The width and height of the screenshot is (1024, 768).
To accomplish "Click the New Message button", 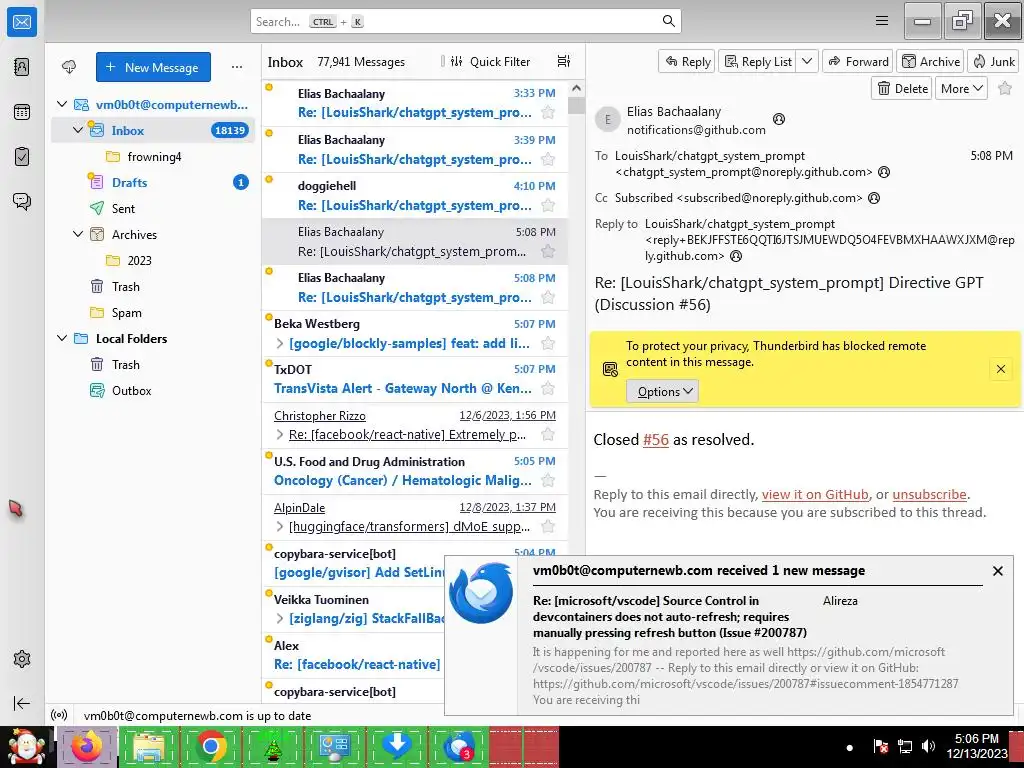I will [x=153, y=67].
